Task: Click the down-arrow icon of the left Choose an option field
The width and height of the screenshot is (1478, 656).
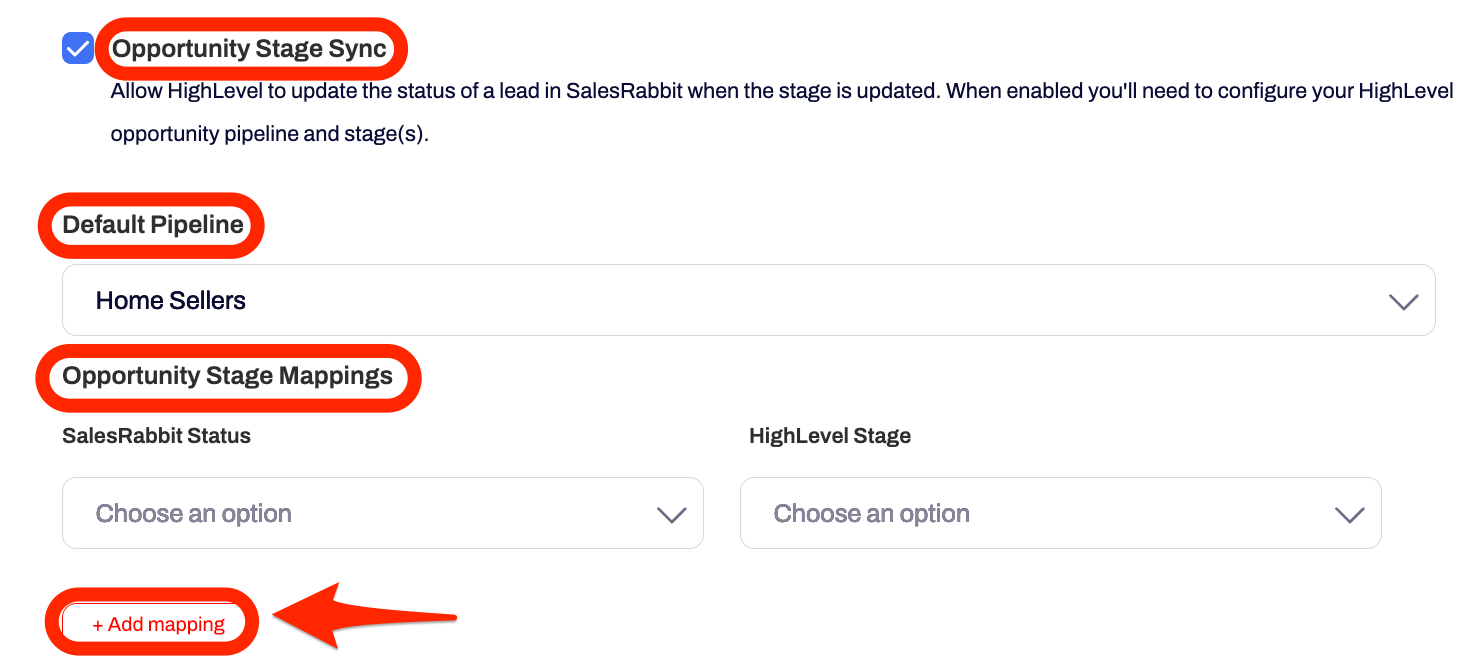Action: pos(672,513)
